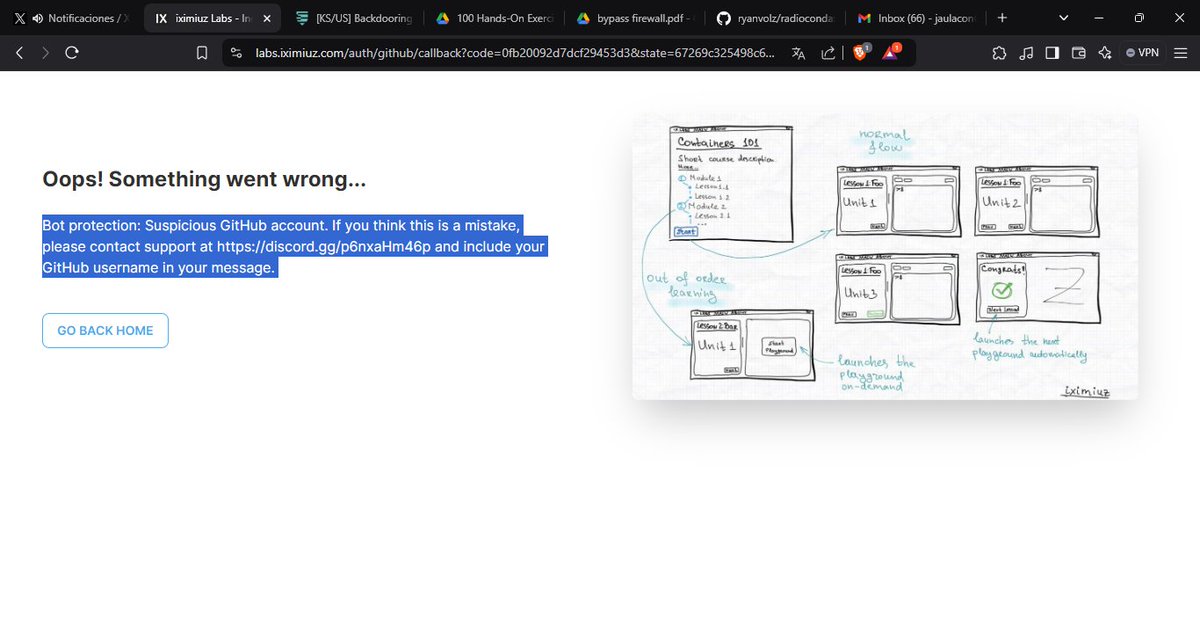Viewport: 1200px width, 633px height.
Task: Reload the current page
Action: tap(69, 52)
